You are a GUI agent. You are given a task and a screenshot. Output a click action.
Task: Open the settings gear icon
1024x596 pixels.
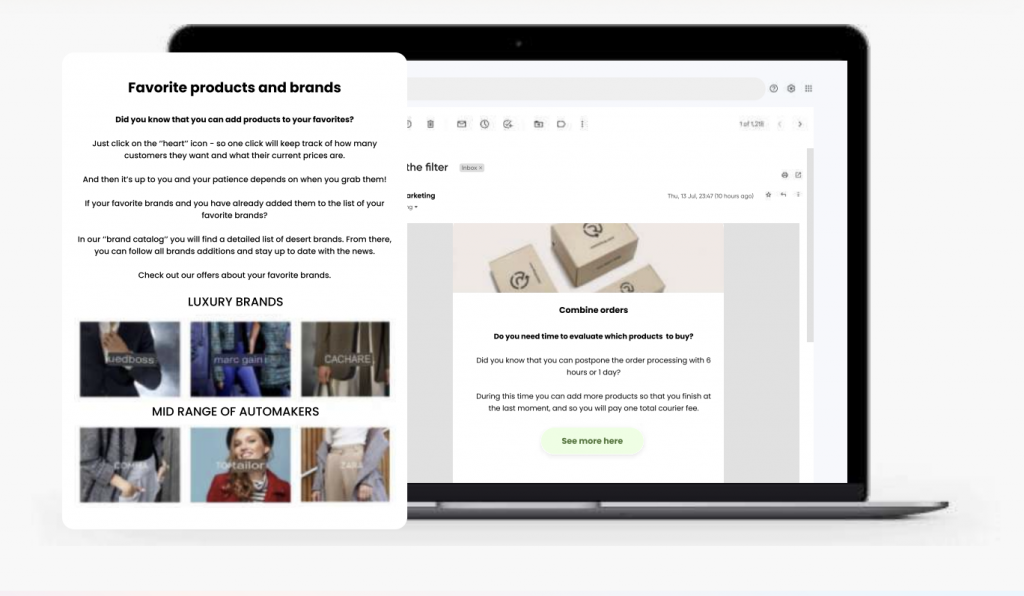click(791, 88)
